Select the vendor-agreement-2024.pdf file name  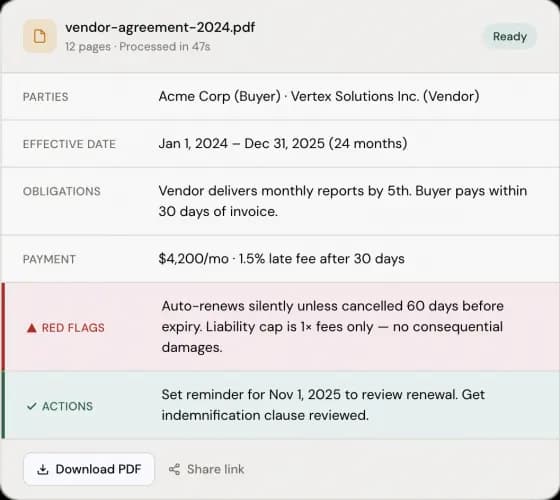coord(160,27)
